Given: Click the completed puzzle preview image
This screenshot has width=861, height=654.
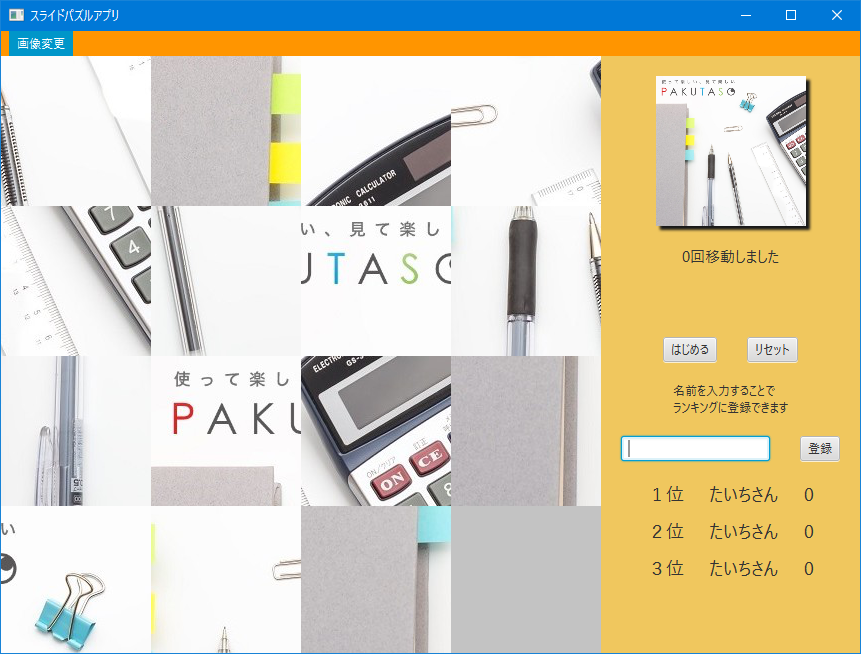Looking at the screenshot, I should tap(731, 151).
